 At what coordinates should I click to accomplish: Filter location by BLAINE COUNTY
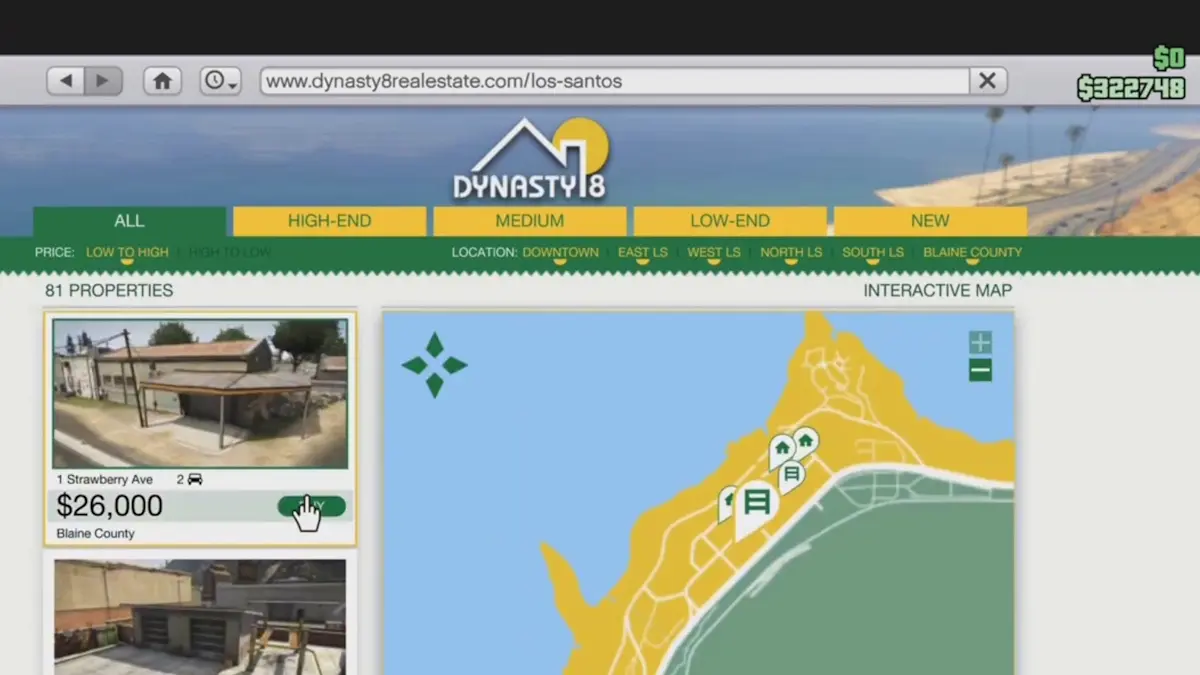(x=972, y=252)
